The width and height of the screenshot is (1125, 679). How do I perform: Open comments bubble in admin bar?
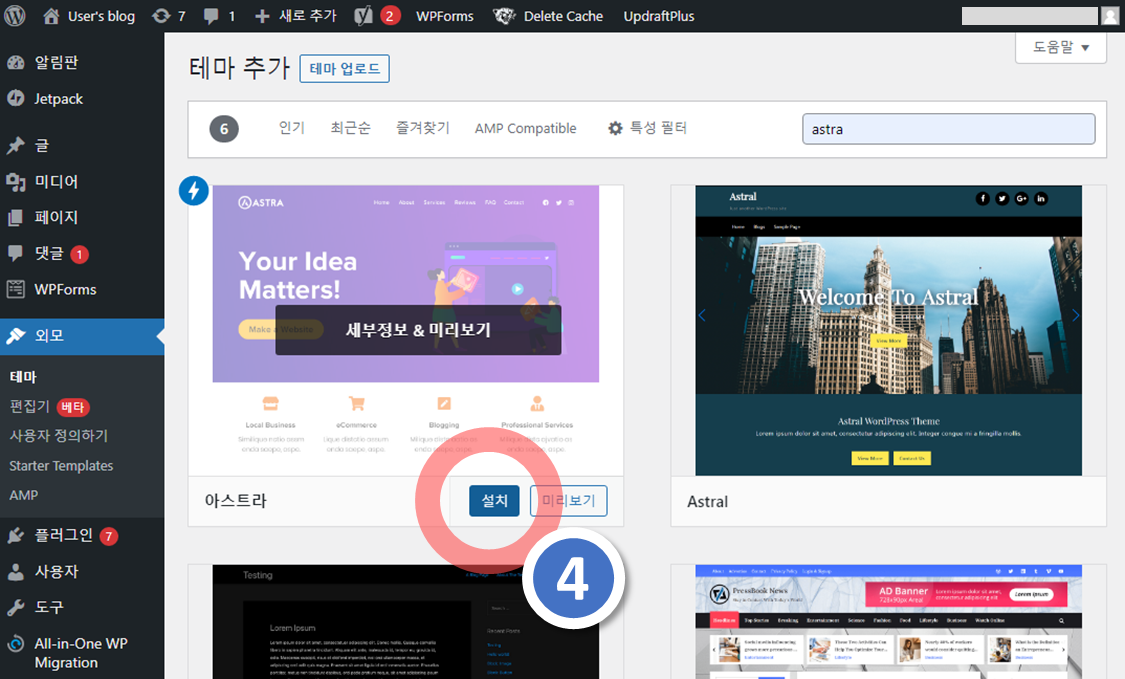(219, 16)
